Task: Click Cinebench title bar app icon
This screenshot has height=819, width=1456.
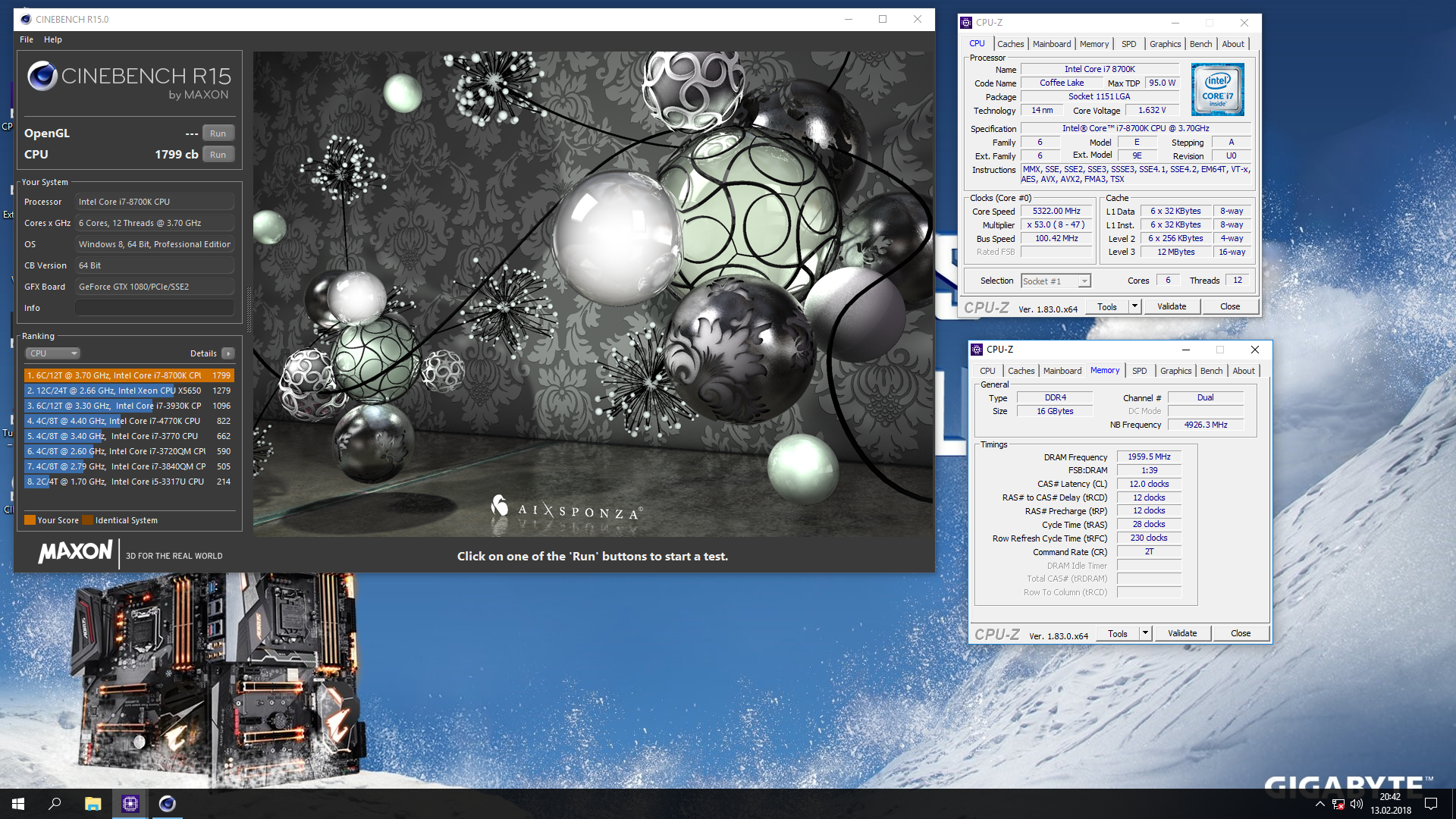Action: point(26,19)
